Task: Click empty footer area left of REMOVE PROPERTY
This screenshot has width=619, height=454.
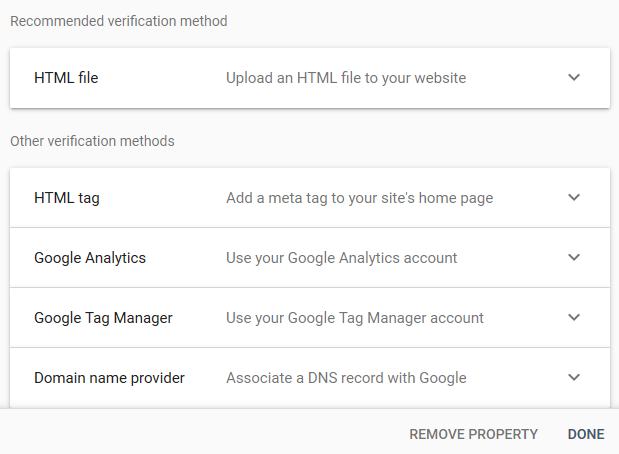Action: [x=200, y=434]
